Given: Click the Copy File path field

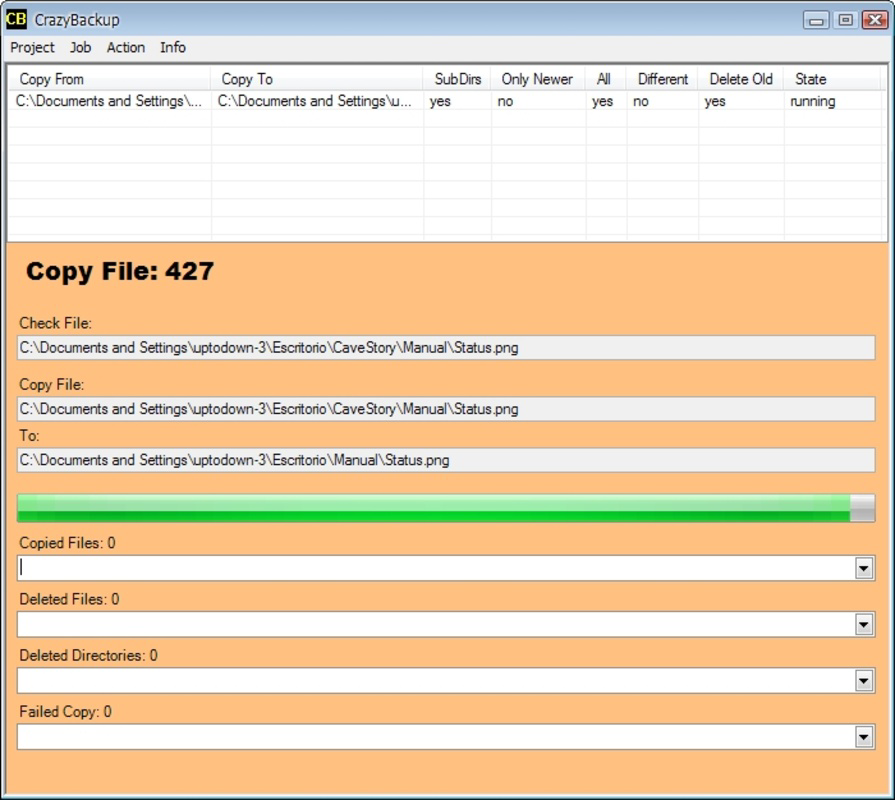Looking at the screenshot, I should (446, 409).
